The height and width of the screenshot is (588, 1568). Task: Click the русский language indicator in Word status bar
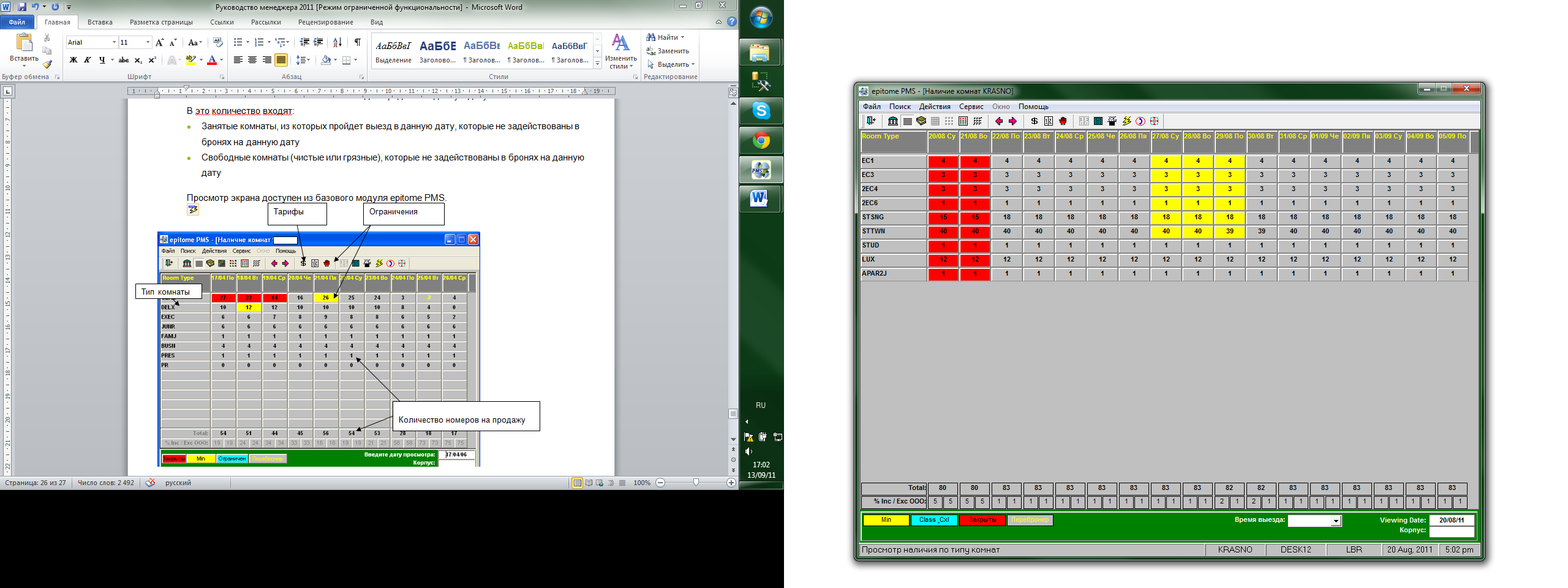click(x=178, y=483)
